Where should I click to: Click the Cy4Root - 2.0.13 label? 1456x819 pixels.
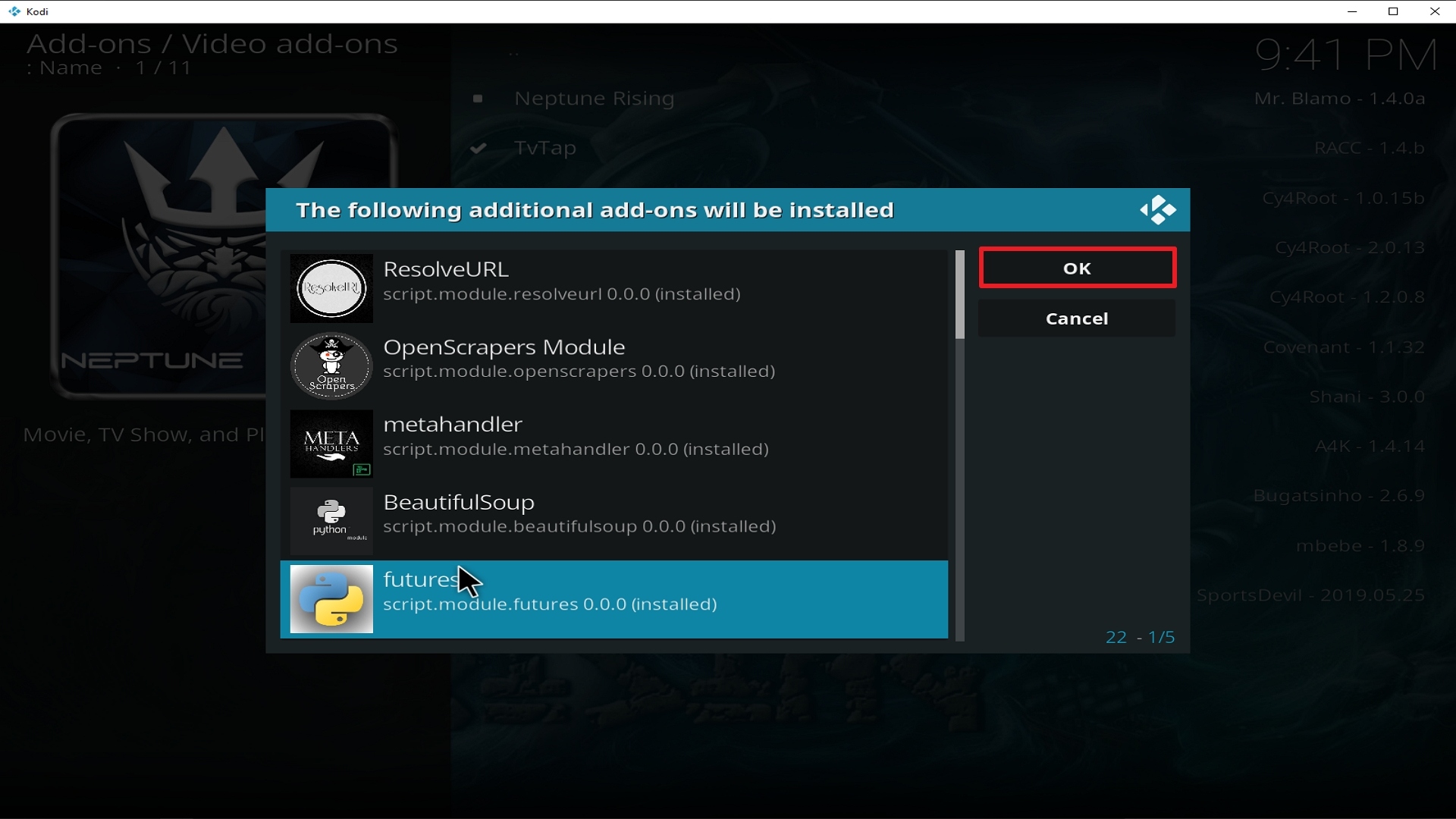(1349, 247)
